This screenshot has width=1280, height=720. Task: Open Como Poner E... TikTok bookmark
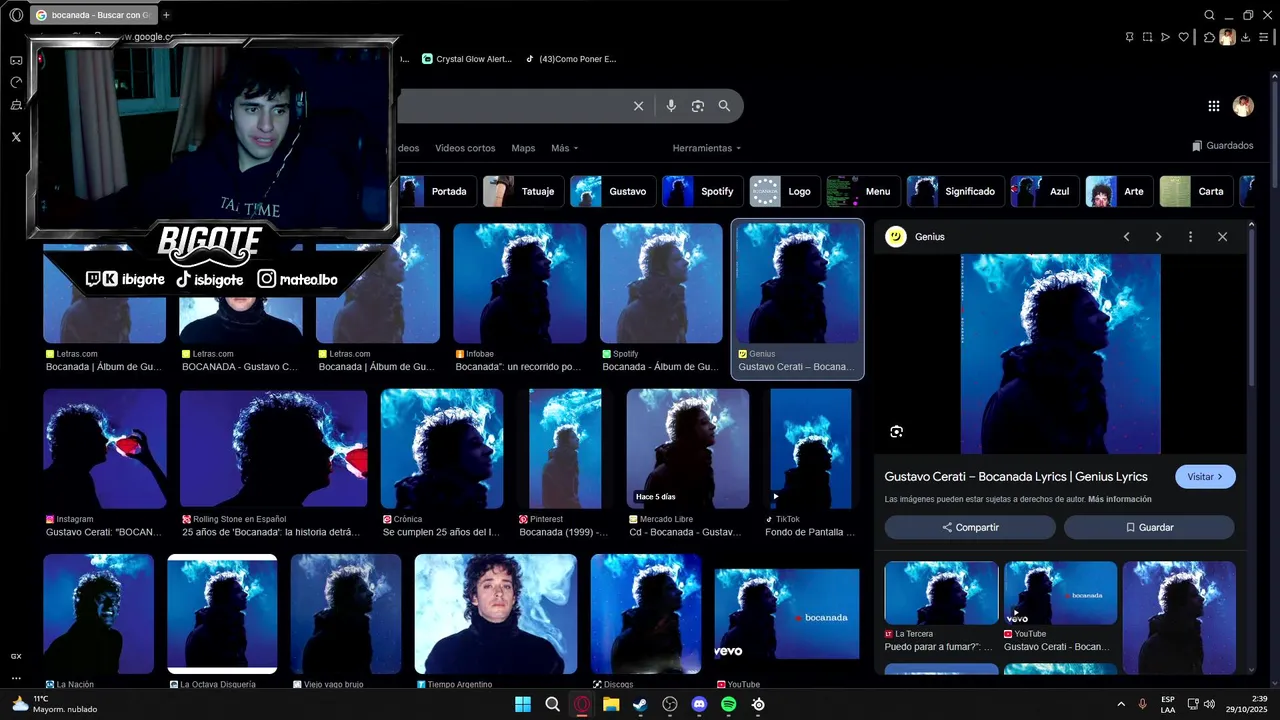pos(571,59)
